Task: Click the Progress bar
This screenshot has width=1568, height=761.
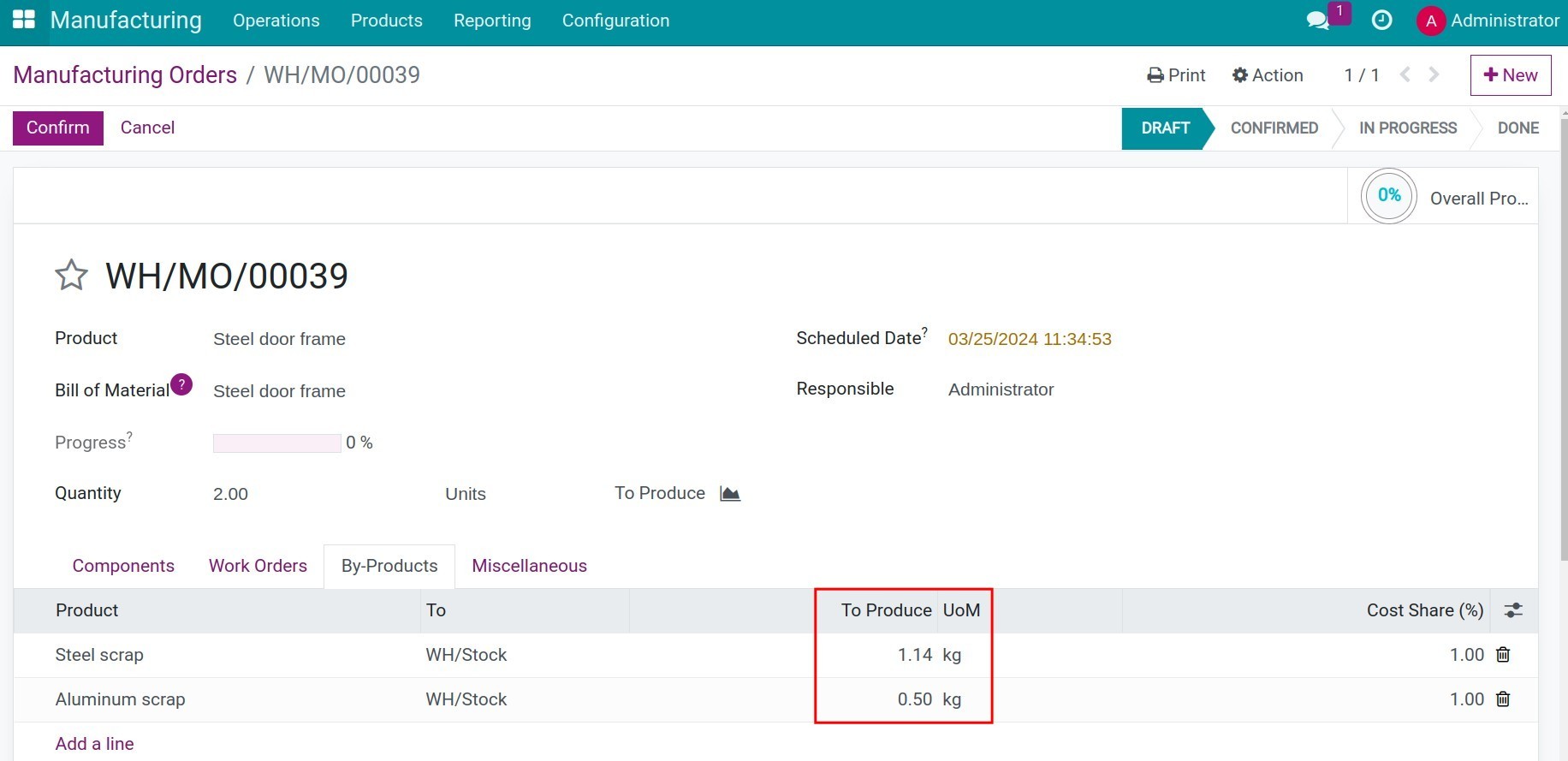Action: [277, 443]
